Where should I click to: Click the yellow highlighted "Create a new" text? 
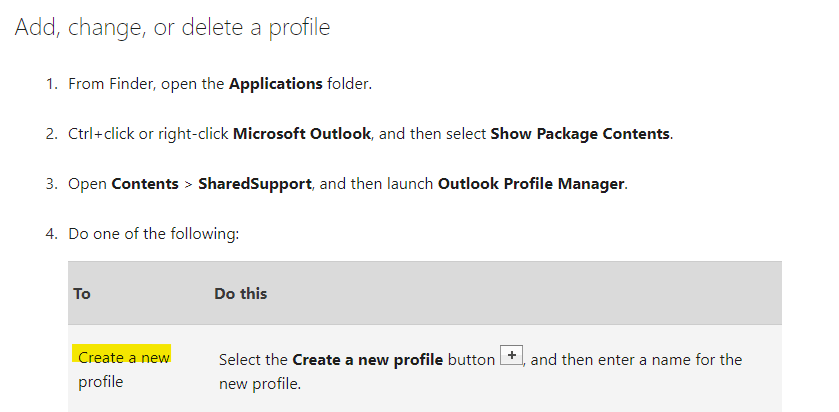(124, 357)
